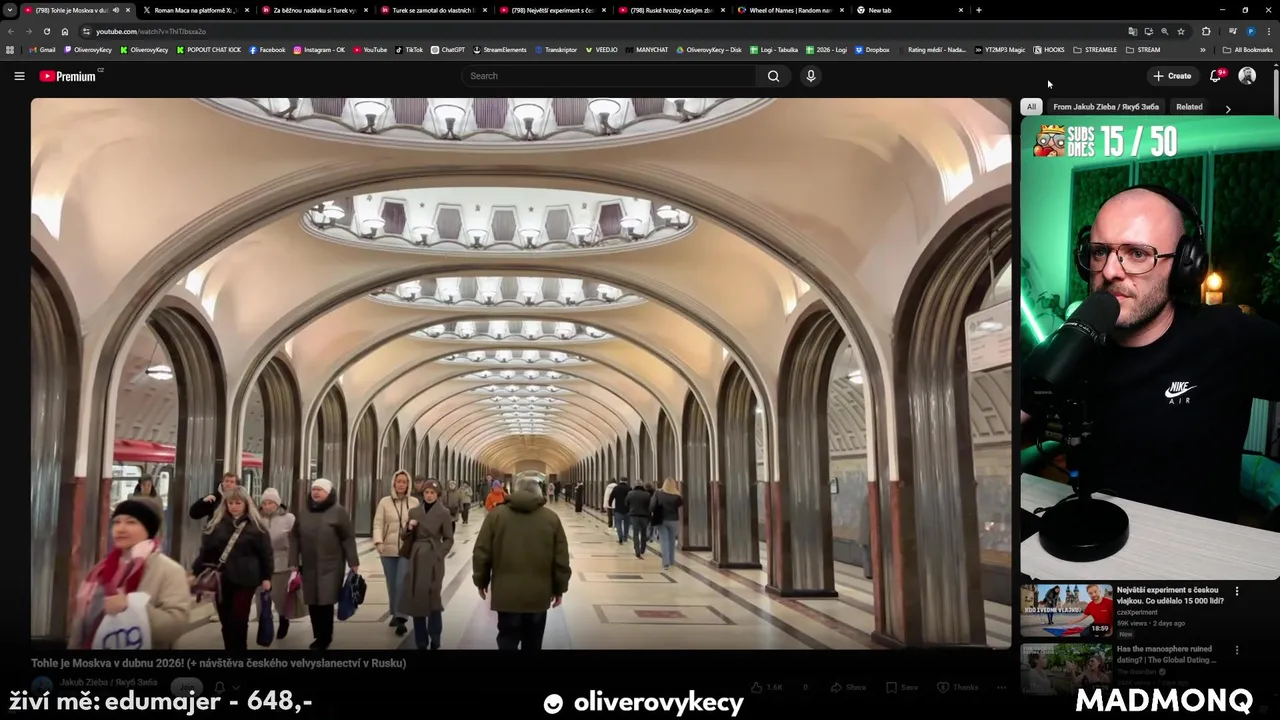Open the YT2MP3 Magic bookmark
The width and height of the screenshot is (1280, 720).
click(x=1000, y=50)
